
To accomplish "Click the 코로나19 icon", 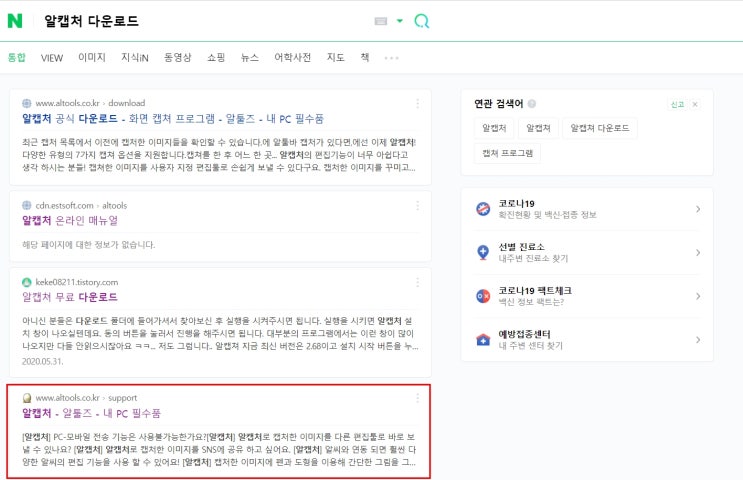I will coord(483,208).
